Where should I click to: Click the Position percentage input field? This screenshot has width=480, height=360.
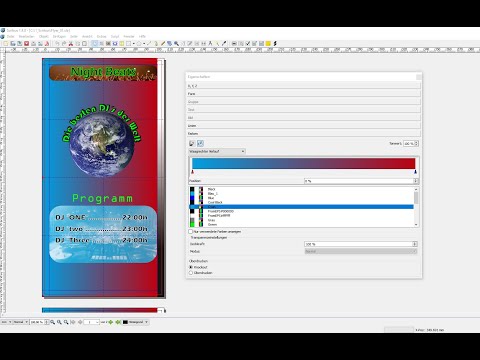tap(359, 181)
